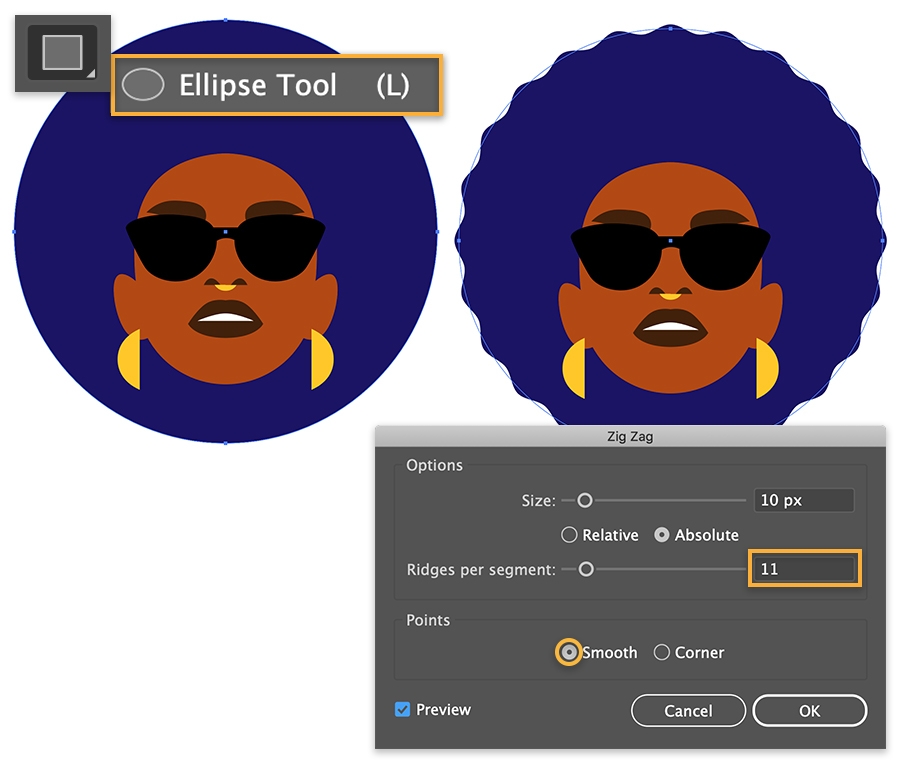900x767 pixels.
Task: Select the Smooth points option
Action: click(568, 652)
